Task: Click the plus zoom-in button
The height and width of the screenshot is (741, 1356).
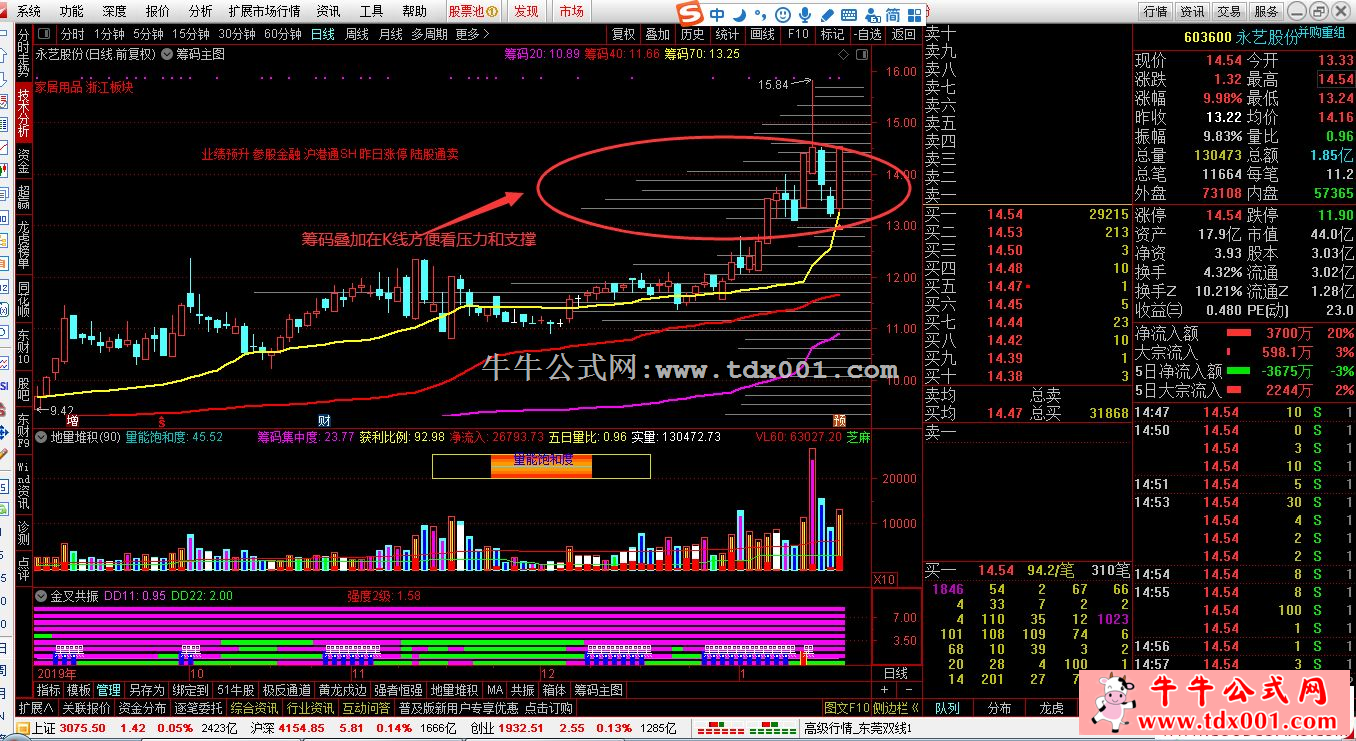Action: 884,690
